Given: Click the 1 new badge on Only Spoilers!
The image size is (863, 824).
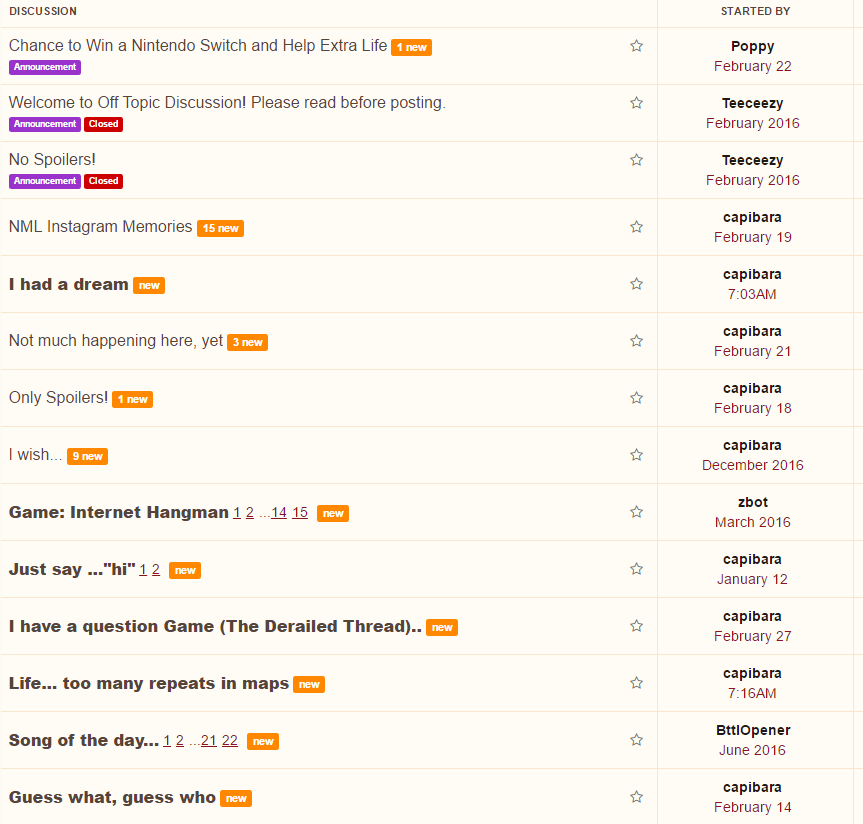Looking at the screenshot, I should click(132, 399).
